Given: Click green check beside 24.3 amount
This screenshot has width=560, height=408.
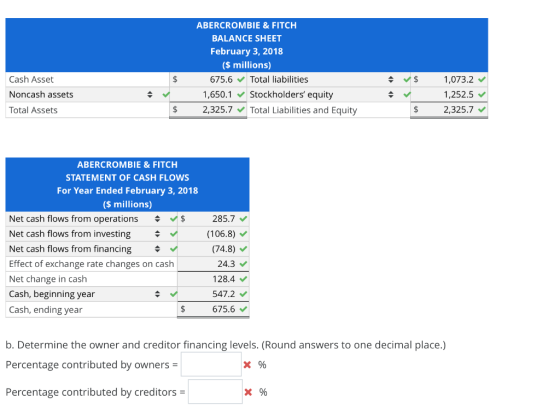Looking at the screenshot, I should (244, 264).
